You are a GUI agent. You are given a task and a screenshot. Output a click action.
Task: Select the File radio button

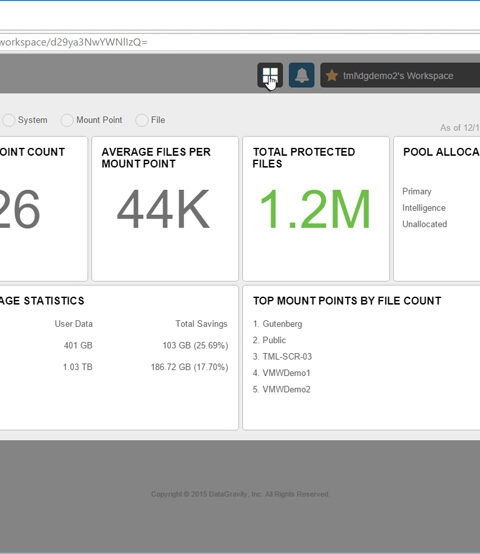pyautogui.click(x=142, y=120)
